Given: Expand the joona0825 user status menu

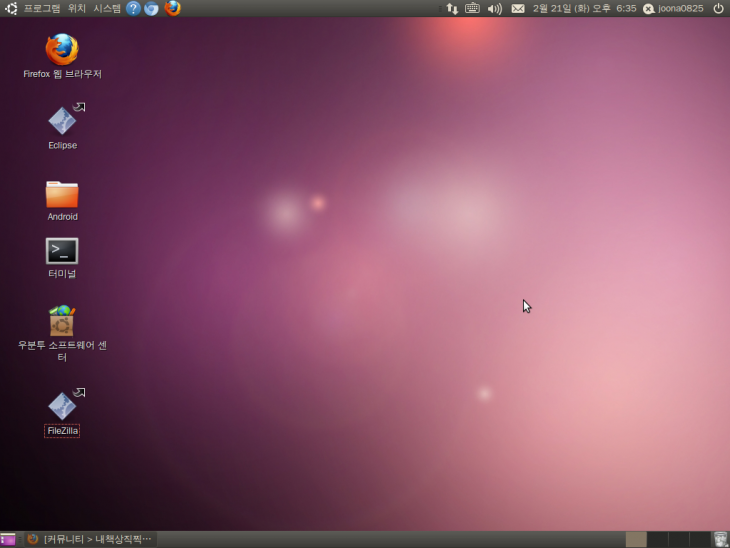Looking at the screenshot, I should (673, 8).
